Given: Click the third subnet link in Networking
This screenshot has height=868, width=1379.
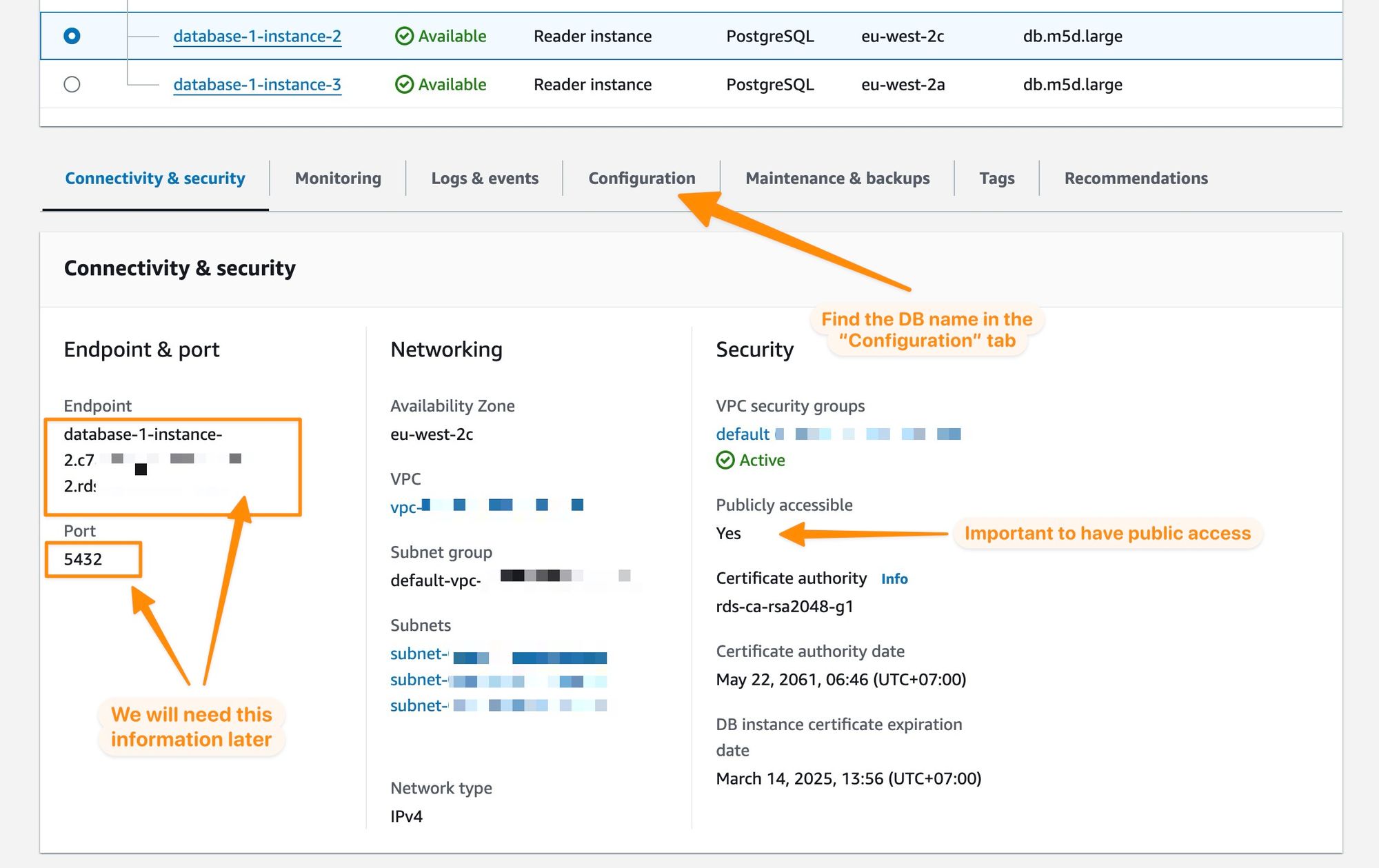Looking at the screenshot, I should [x=419, y=705].
